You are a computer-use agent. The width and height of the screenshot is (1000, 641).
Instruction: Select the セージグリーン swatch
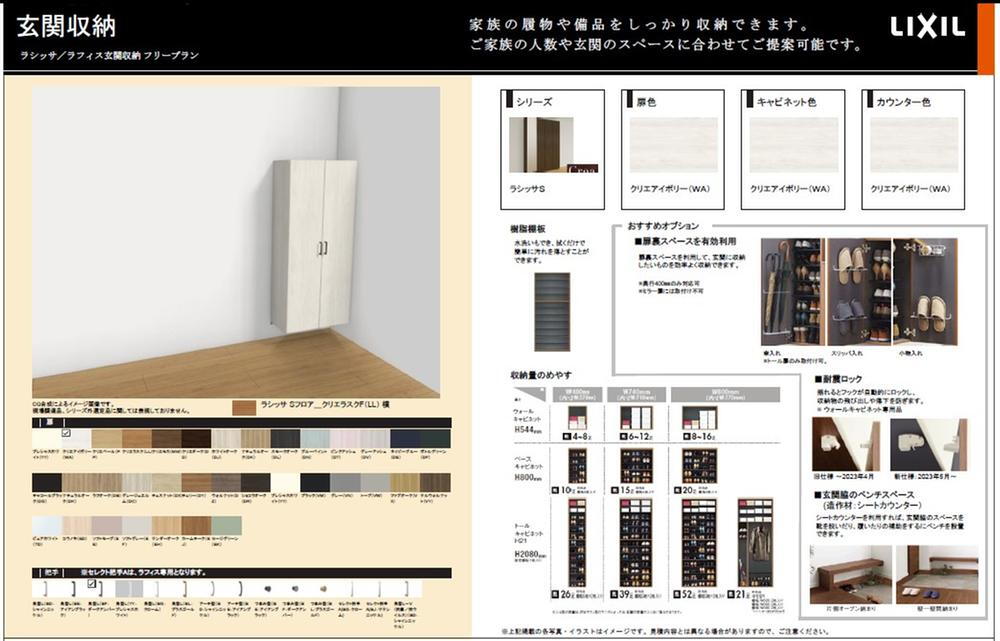pyautogui.click(x=226, y=526)
